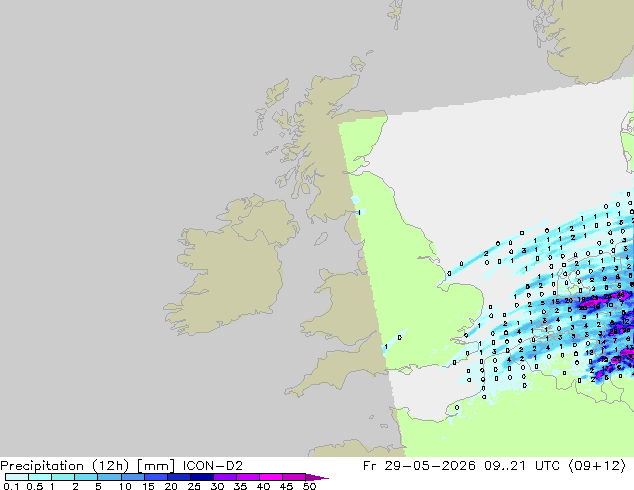Image resolution: width=634 pixels, height=490 pixels.
Task: Click the "15" legend value
Action: tap(148, 486)
